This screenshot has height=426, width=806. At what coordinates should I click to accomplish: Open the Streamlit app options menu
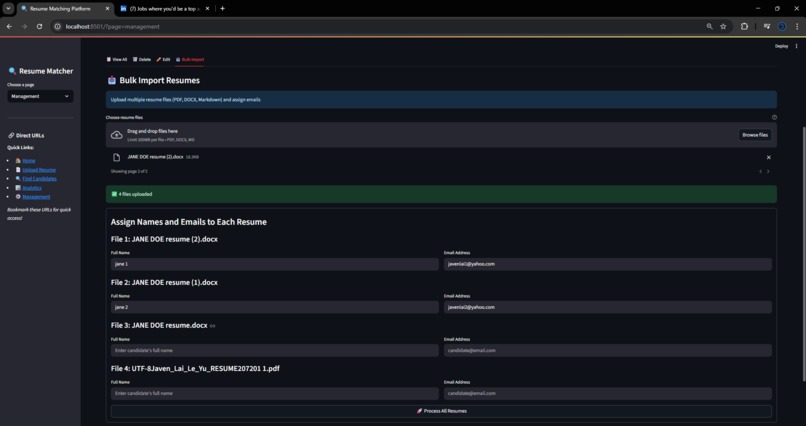(x=797, y=46)
